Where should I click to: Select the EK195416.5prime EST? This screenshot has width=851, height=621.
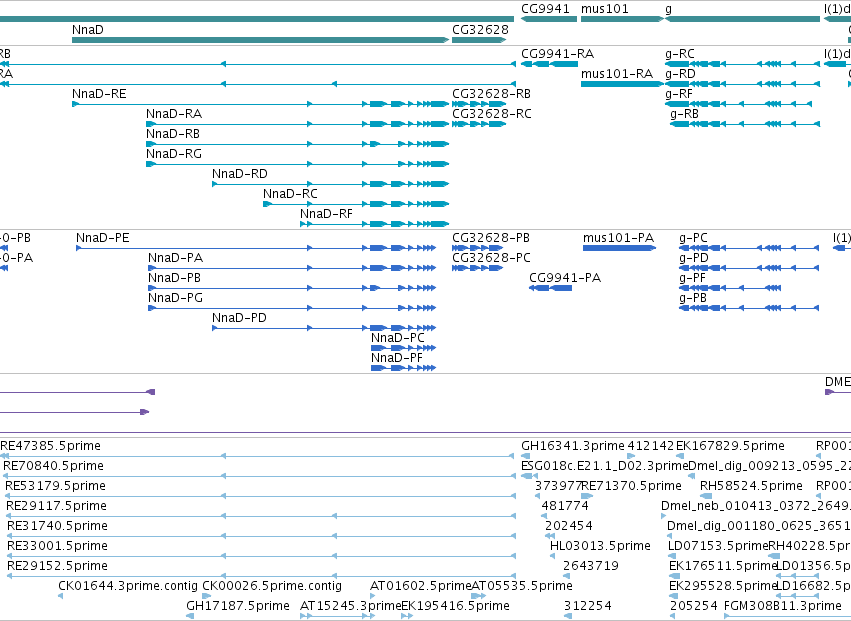407,616
